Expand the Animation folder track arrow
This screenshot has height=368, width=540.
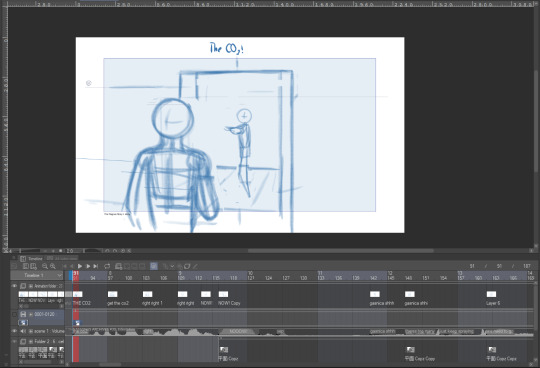(31, 286)
